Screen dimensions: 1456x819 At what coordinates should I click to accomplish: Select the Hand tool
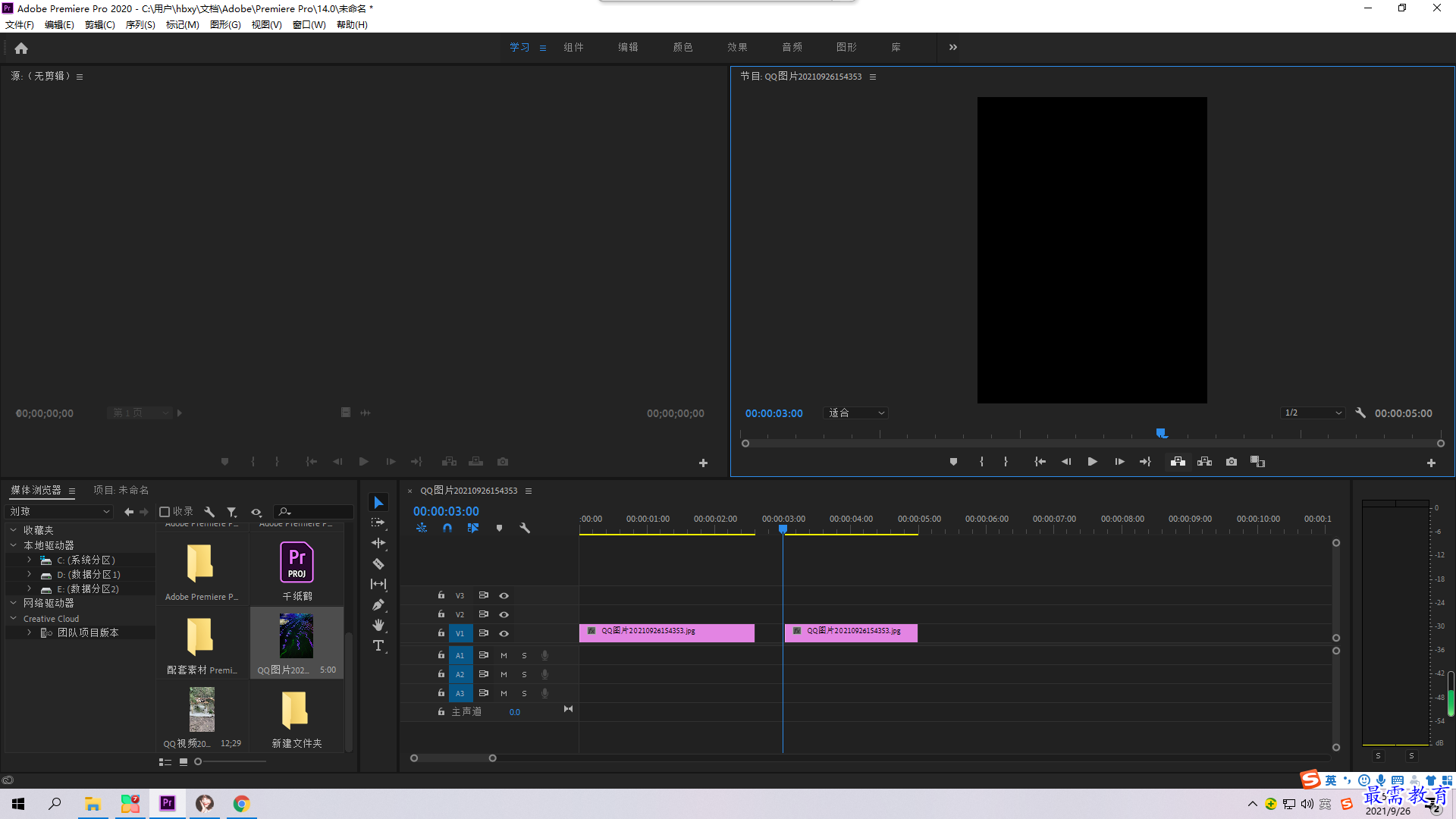(x=378, y=625)
